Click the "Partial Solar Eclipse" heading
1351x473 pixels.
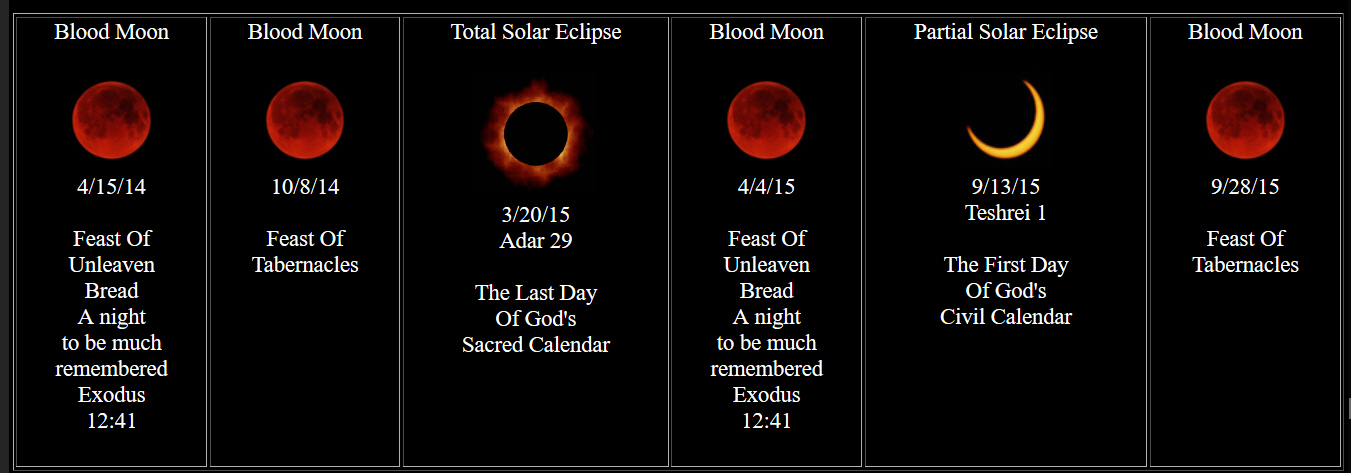1006,32
